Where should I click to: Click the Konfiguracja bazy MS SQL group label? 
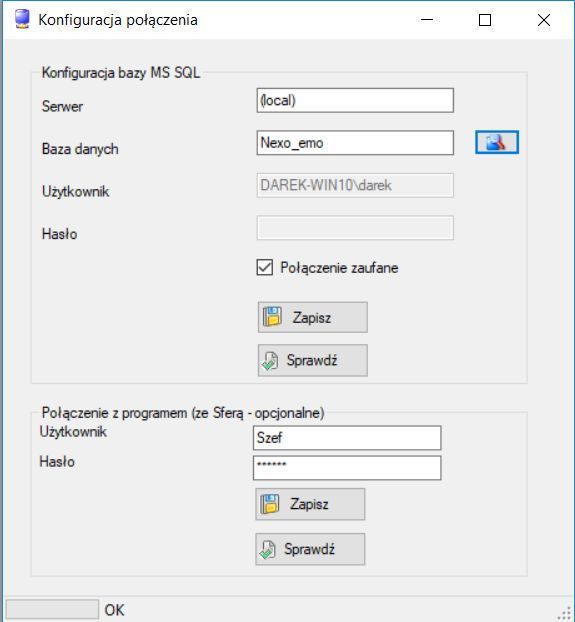point(121,73)
